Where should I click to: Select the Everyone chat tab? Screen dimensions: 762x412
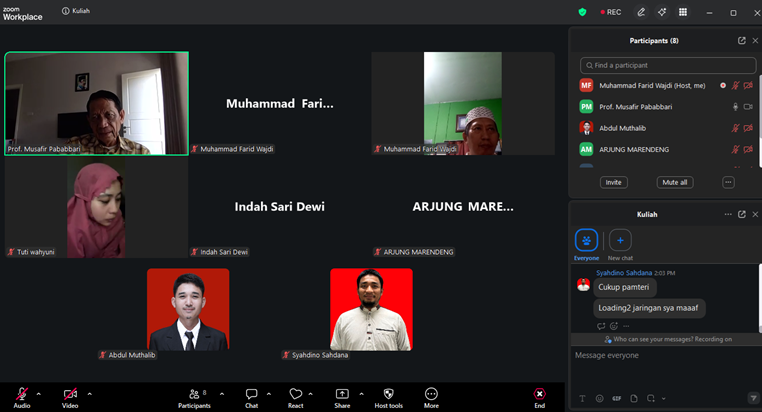pos(587,245)
